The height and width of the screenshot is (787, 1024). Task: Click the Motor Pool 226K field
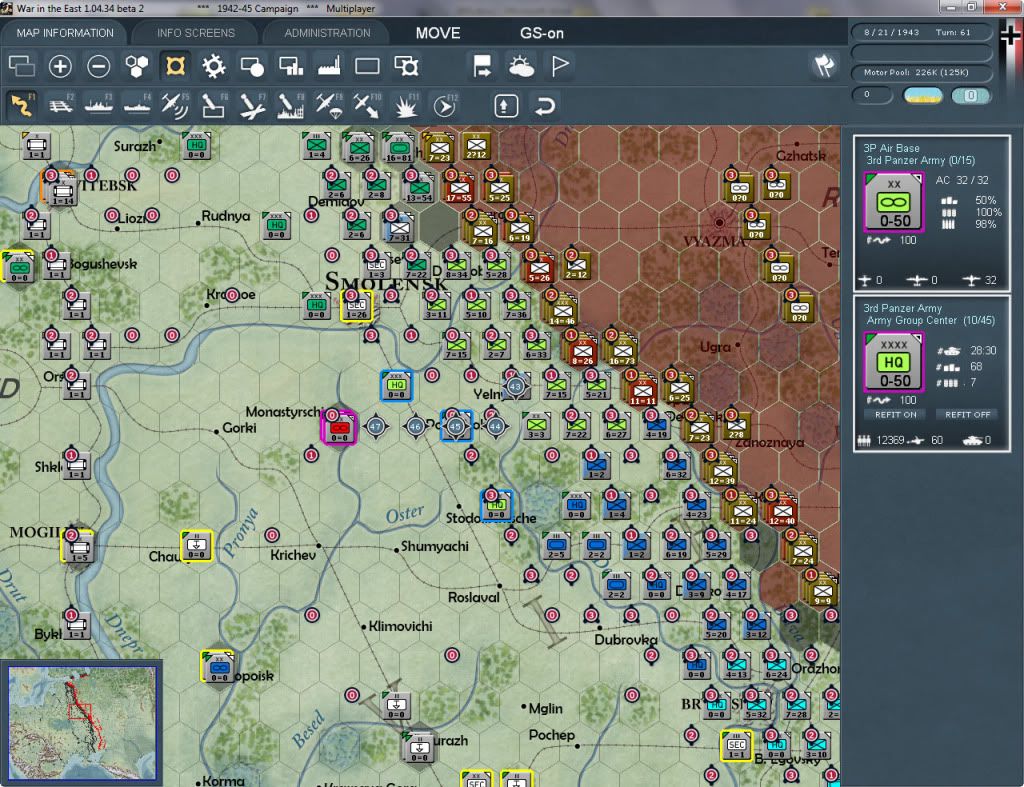click(x=921, y=72)
